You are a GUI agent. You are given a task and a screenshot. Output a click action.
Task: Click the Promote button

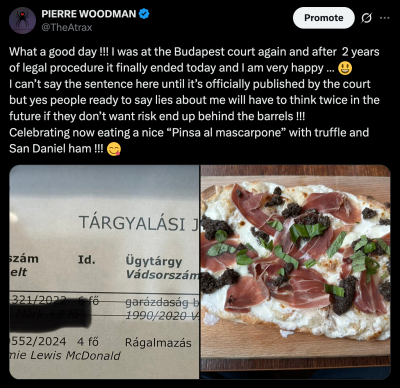(x=324, y=18)
